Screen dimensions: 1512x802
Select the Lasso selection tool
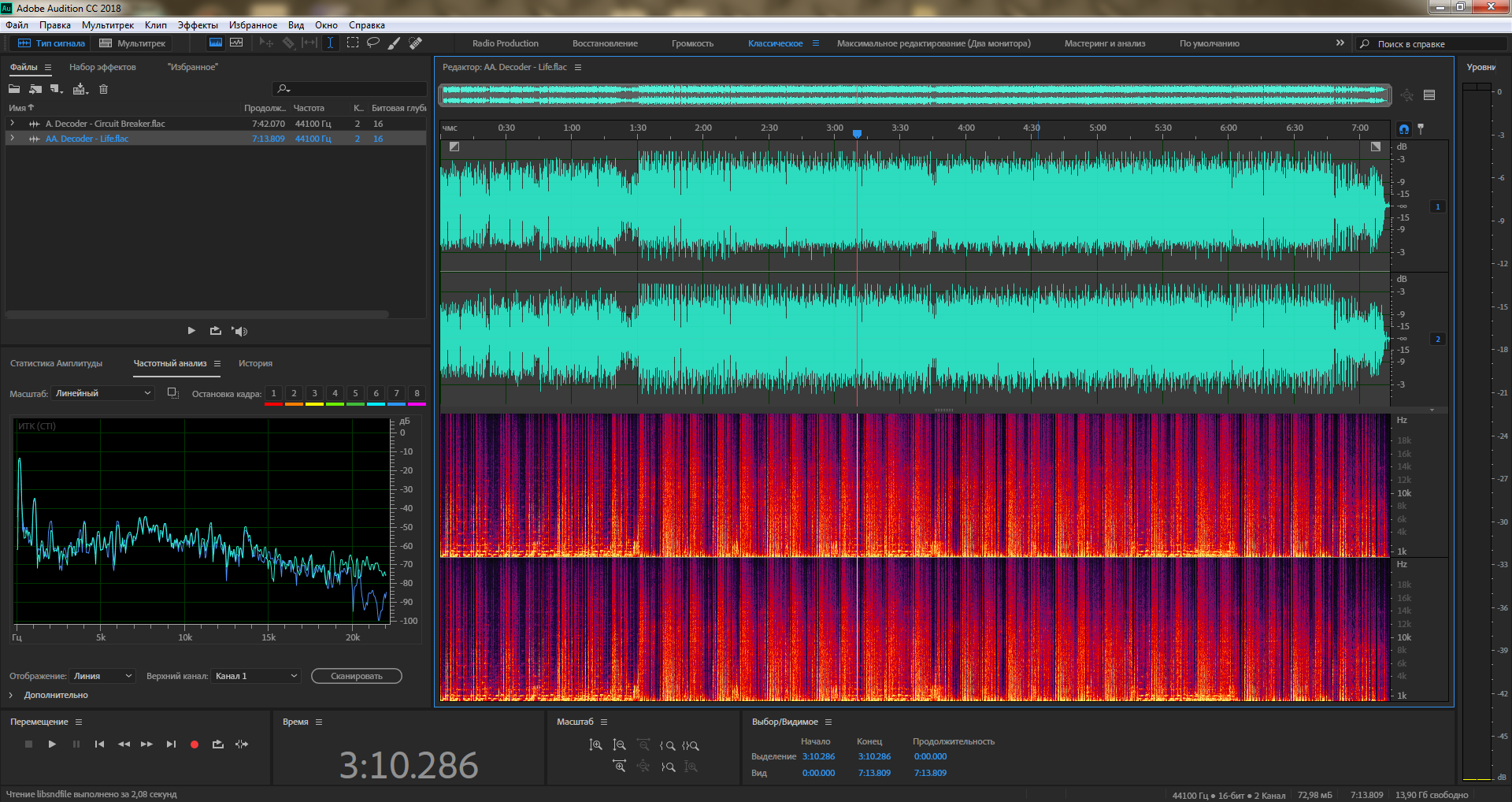[x=373, y=43]
